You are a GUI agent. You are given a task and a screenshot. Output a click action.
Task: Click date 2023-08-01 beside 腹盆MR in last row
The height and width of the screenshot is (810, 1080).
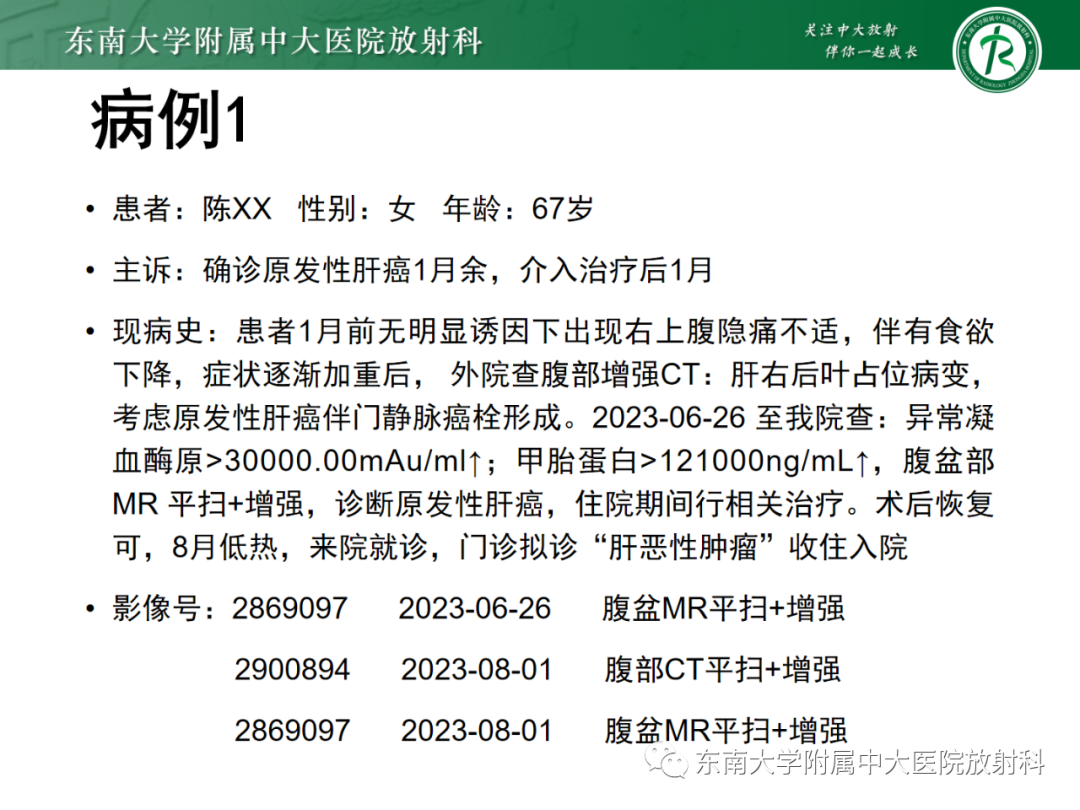(477, 730)
